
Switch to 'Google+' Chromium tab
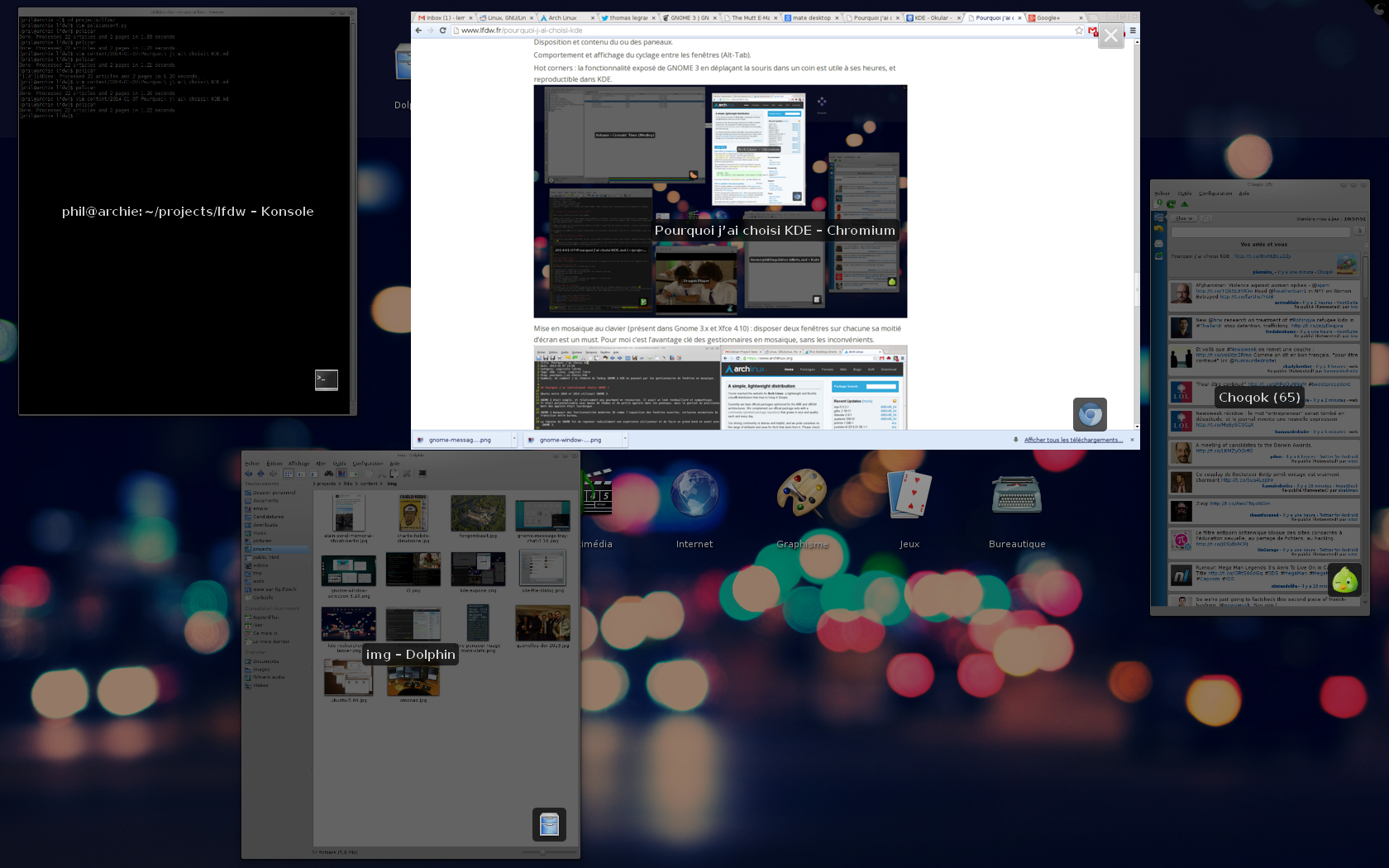click(x=1055, y=17)
